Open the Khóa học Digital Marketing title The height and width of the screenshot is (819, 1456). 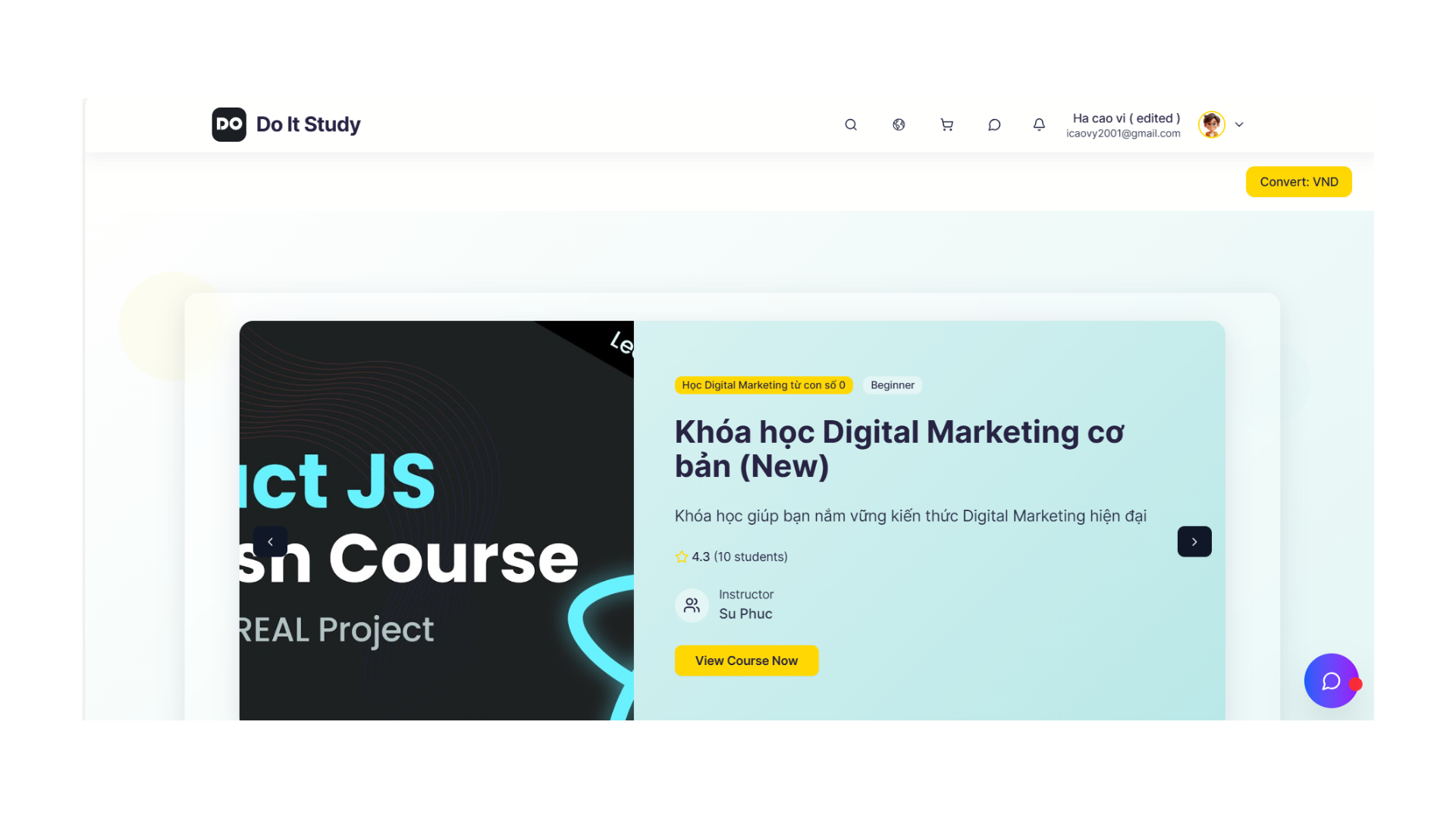[899, 449]
